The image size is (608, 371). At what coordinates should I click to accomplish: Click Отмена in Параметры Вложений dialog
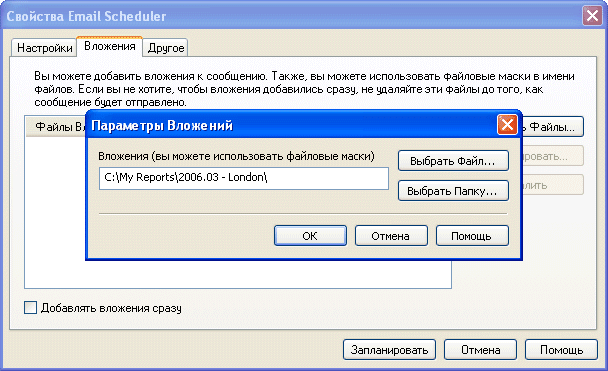(x=391, y=235)
